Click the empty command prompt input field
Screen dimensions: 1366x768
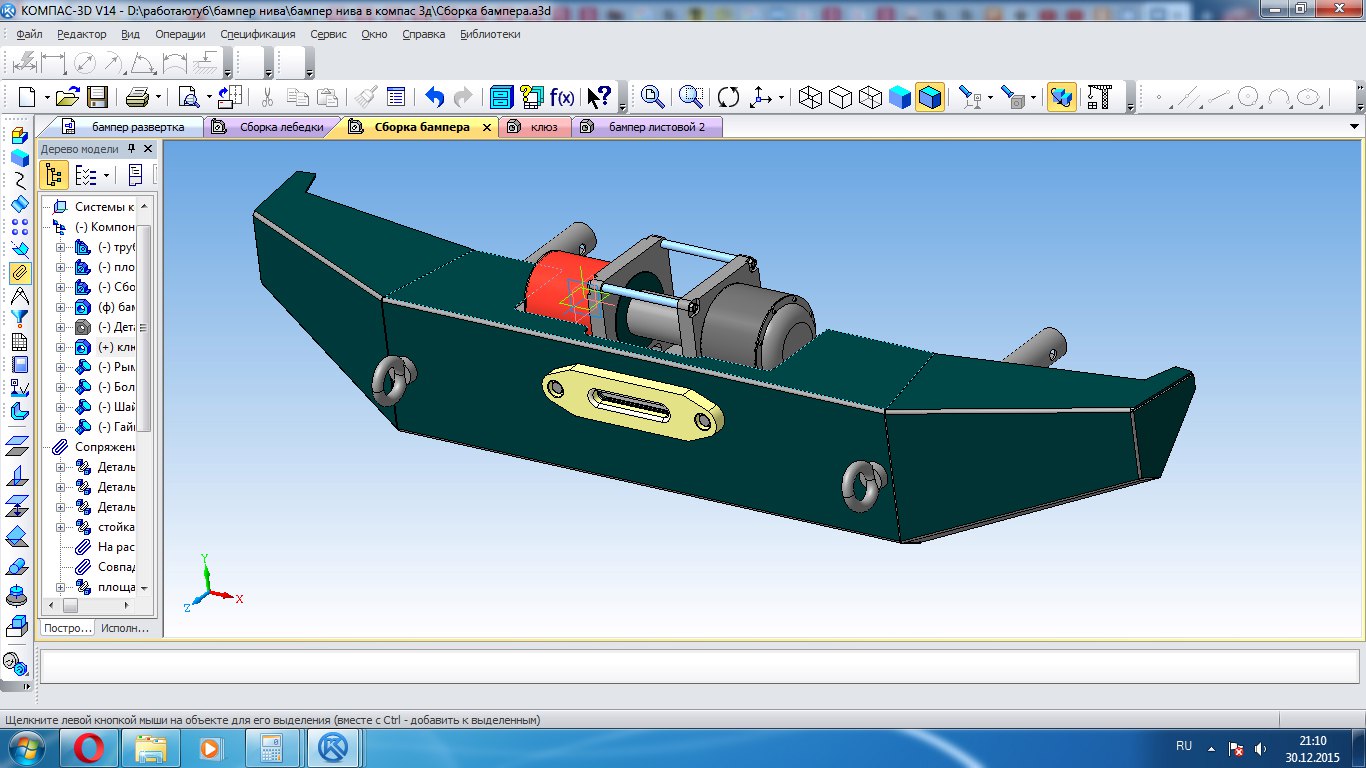(x=699, y=665)
